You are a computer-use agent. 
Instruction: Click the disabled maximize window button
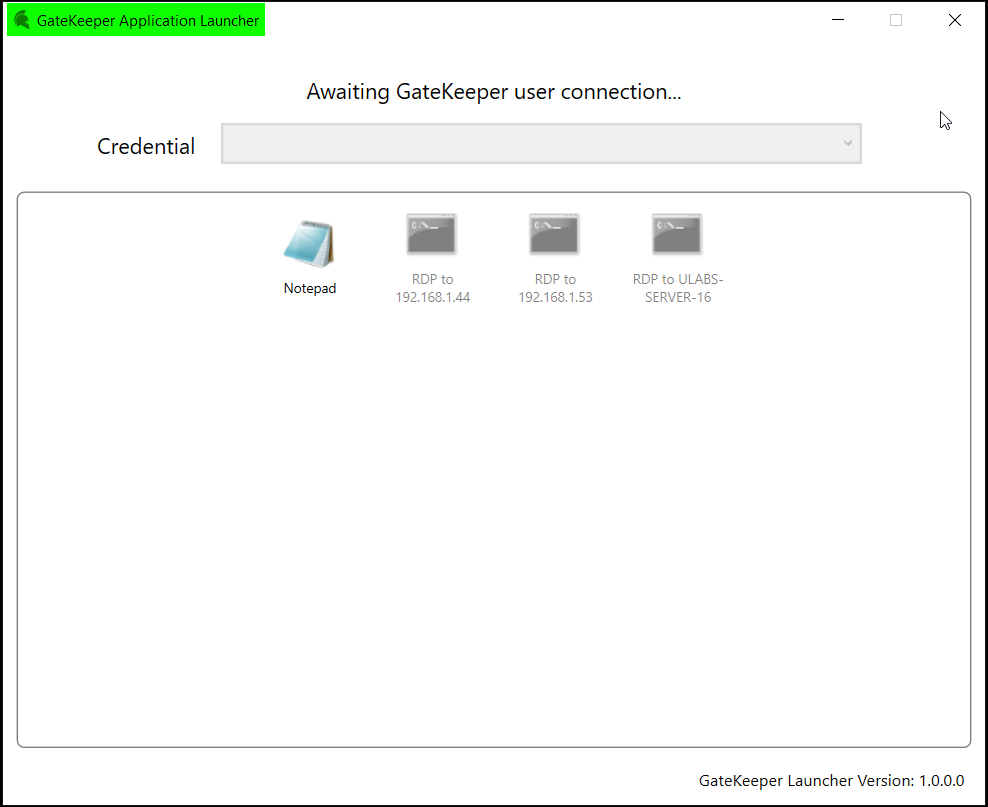(x=896, y=20)
